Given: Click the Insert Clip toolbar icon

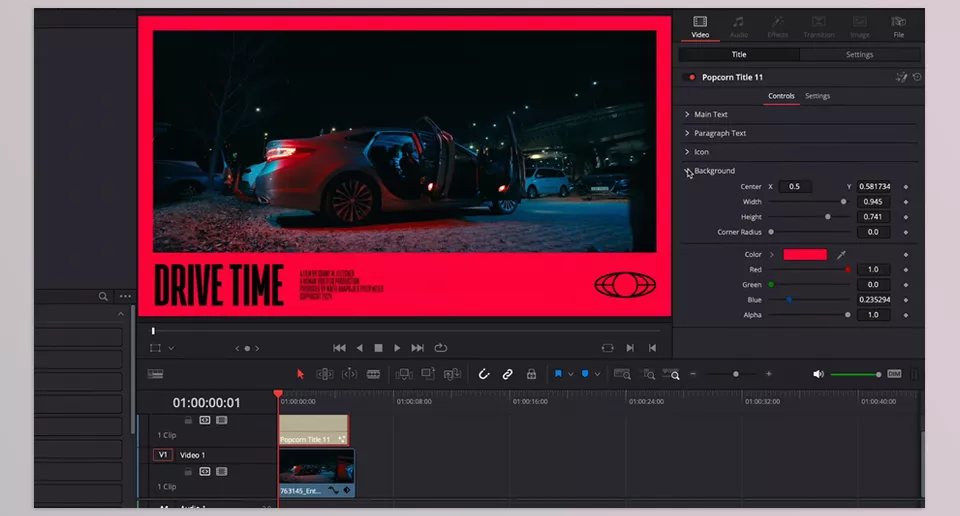Looking at the screenshot, I should coord(404,374).
